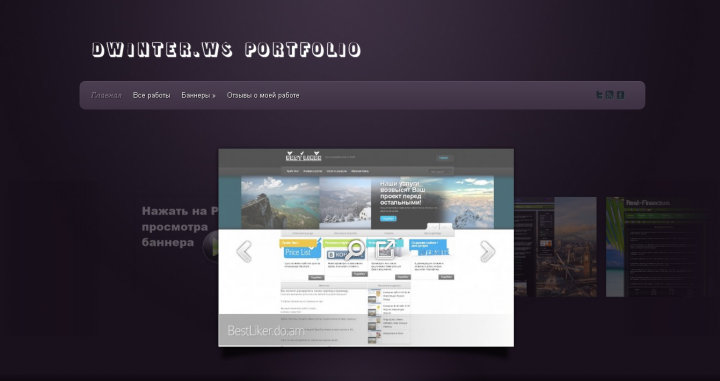Go to next slide with right arrow
Screen dimensions: 720x381
(487, 252)
